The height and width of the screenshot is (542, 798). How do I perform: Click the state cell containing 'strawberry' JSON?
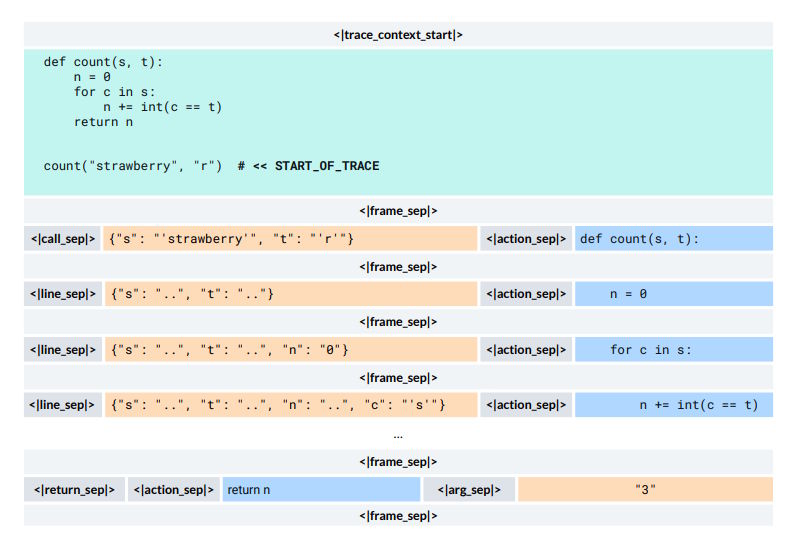click(289, 239)
